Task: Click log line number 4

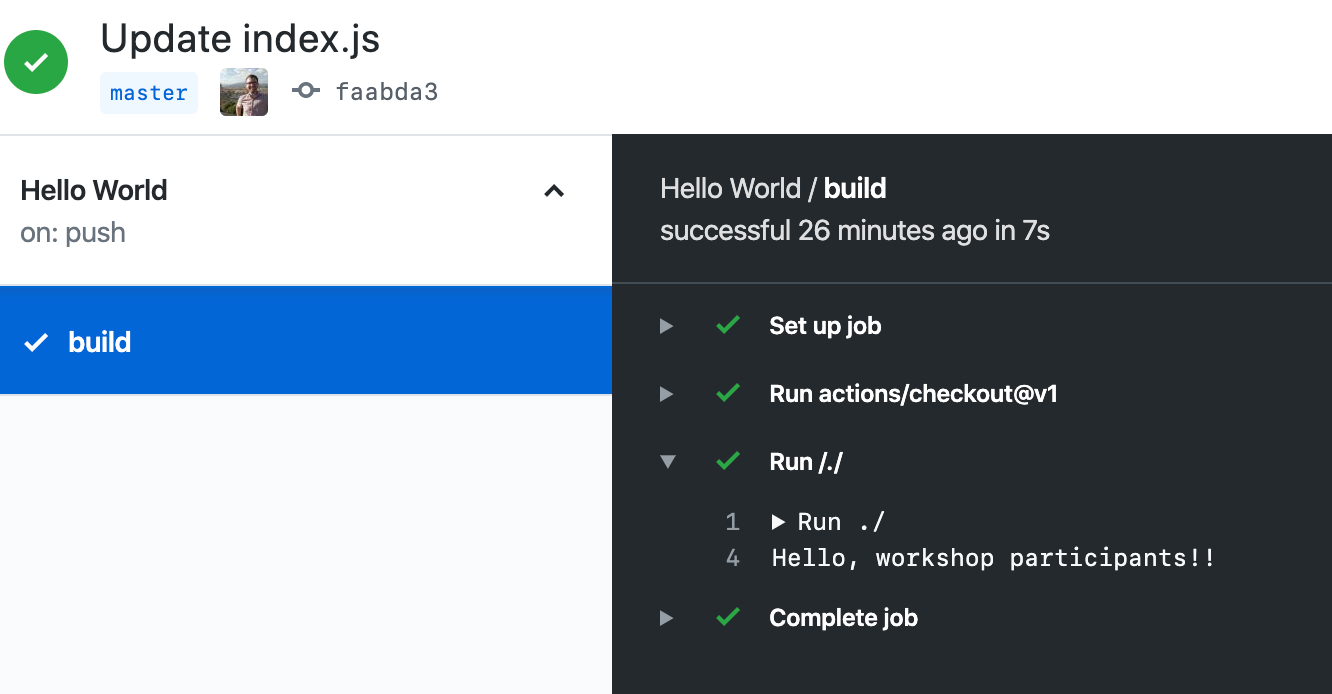Action: tap(733, 558)
